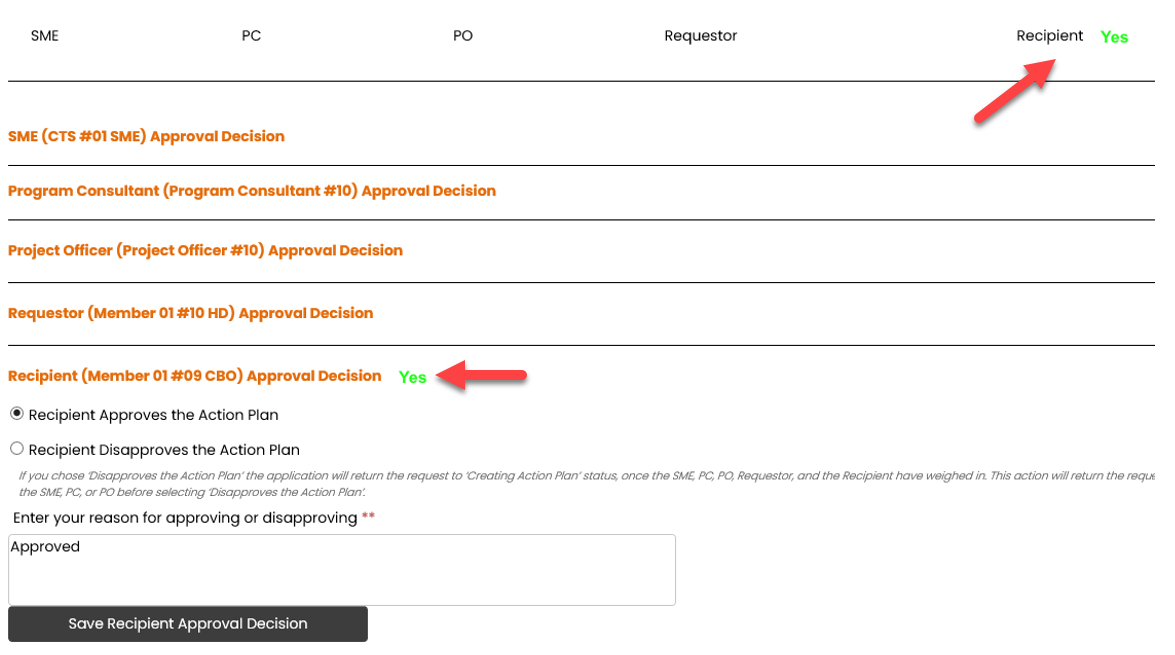Click the italic disapproval notice text
The height and width of the screenshot is (655, 1175).
[x=587, y=484]
